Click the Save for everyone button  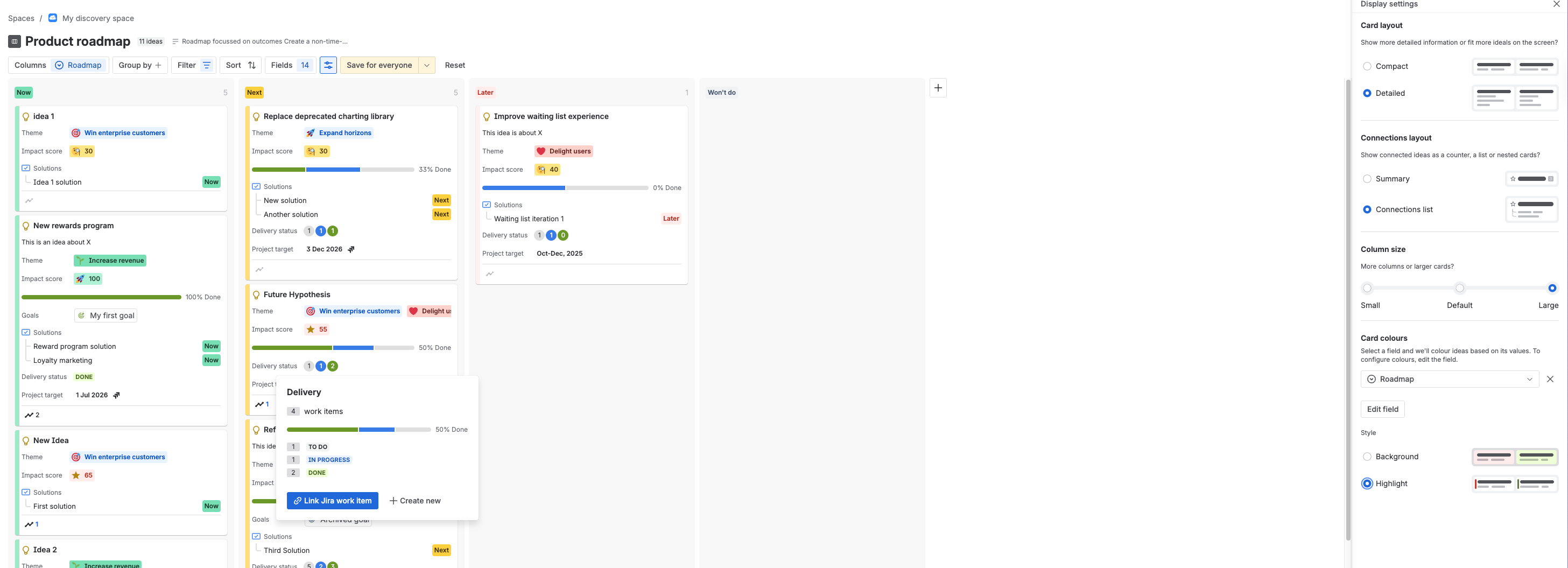tap(379, 65)
